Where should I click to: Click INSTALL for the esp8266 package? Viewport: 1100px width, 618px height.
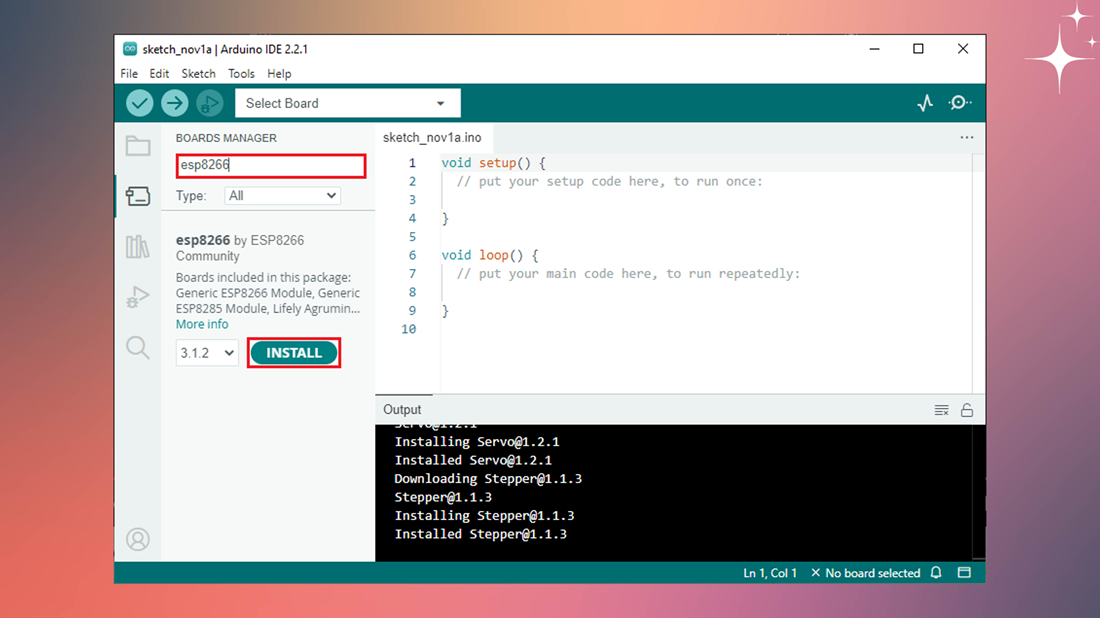294,353
